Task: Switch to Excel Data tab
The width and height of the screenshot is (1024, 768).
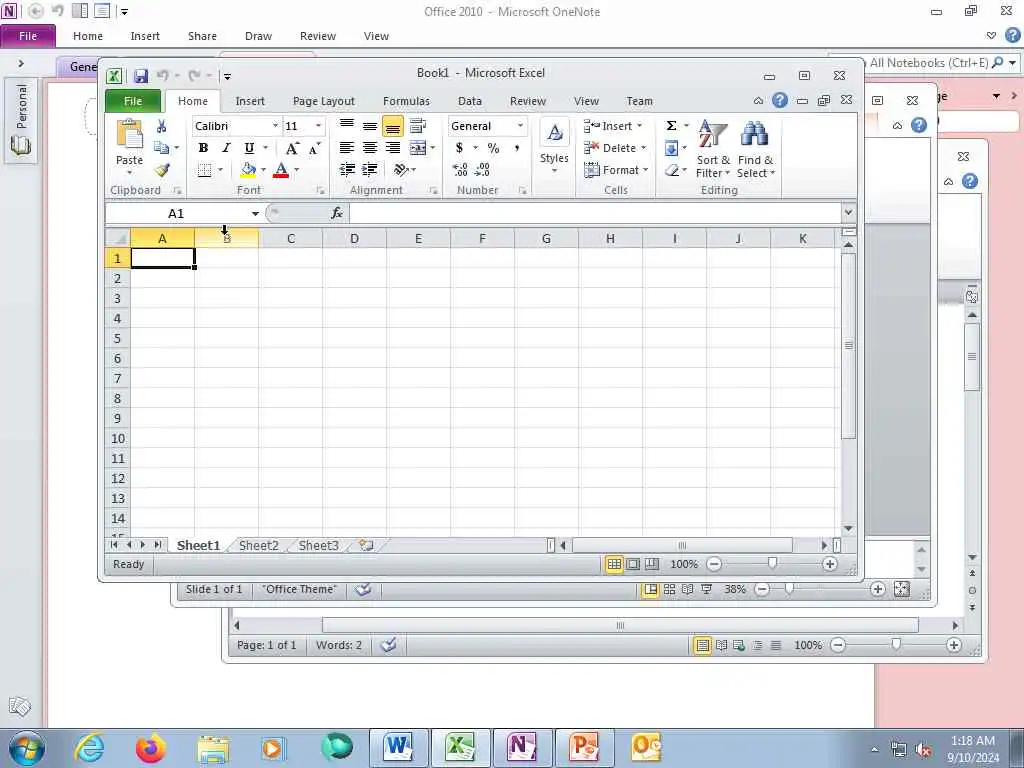Action: [470, 101]
